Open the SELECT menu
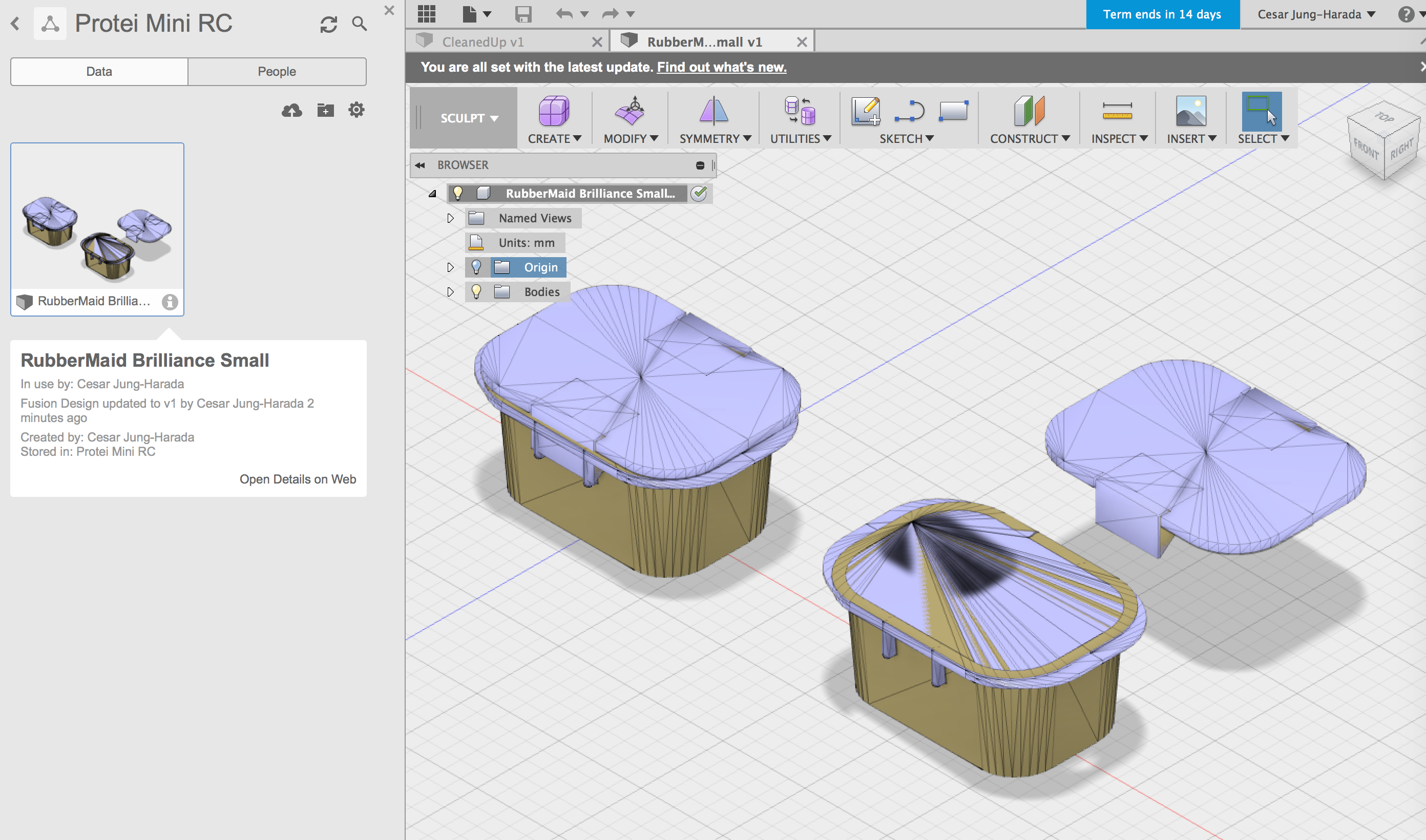 coord(1263,139)
